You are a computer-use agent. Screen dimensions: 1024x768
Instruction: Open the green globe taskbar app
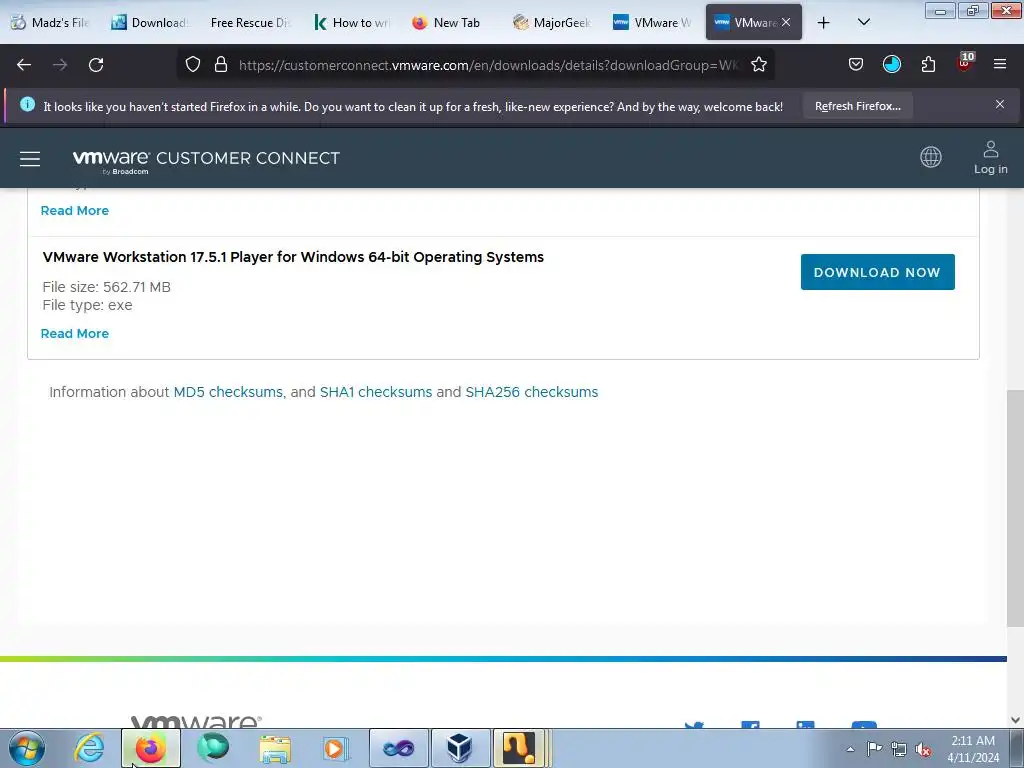[213, 748]
